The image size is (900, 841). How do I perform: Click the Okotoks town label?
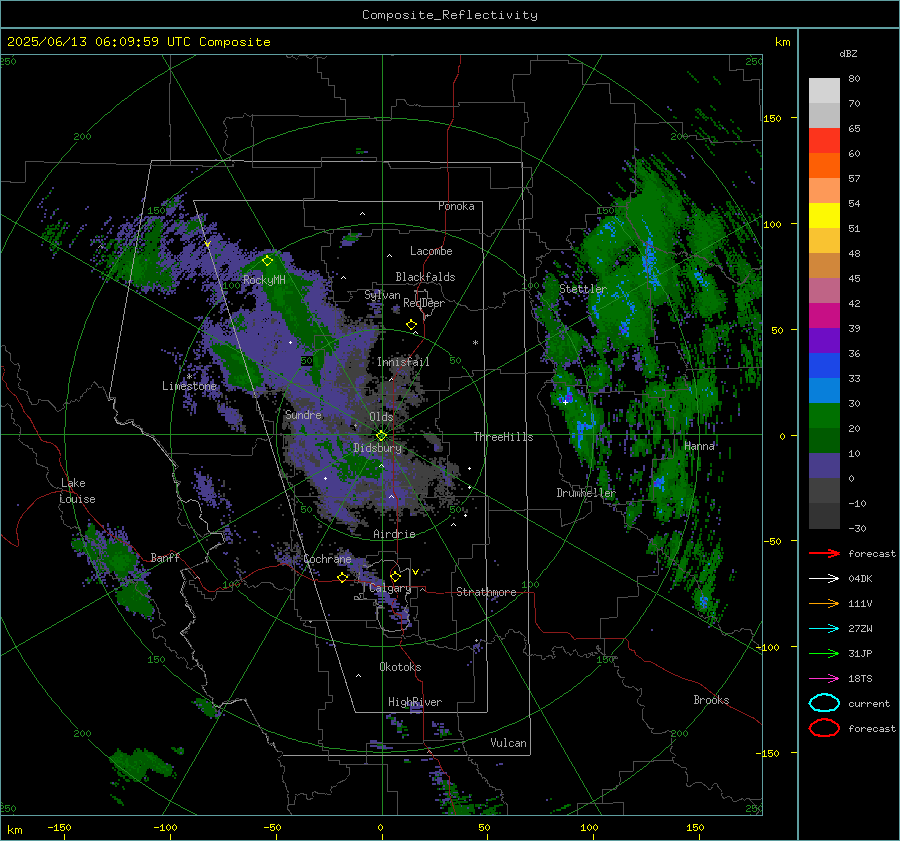pos(400,667)
